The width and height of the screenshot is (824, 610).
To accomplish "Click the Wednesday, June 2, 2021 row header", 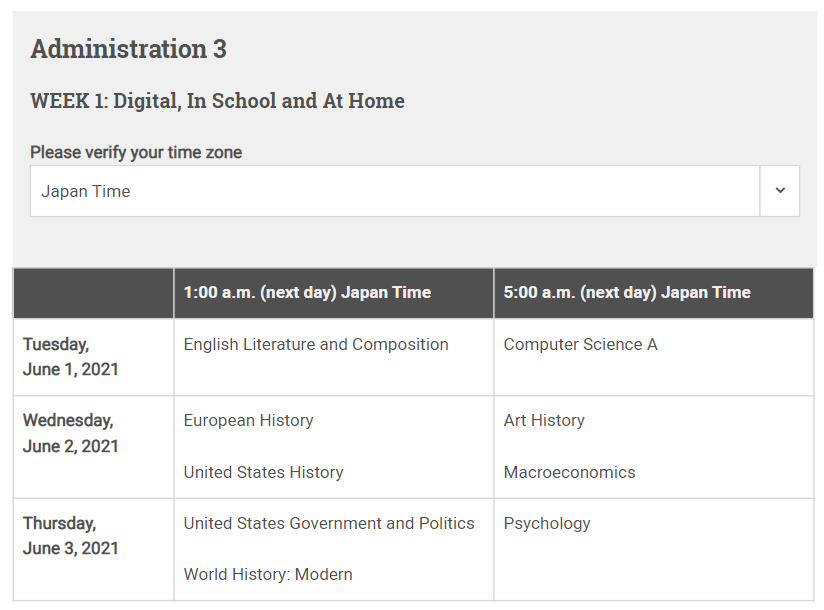I will pos(71,433).
